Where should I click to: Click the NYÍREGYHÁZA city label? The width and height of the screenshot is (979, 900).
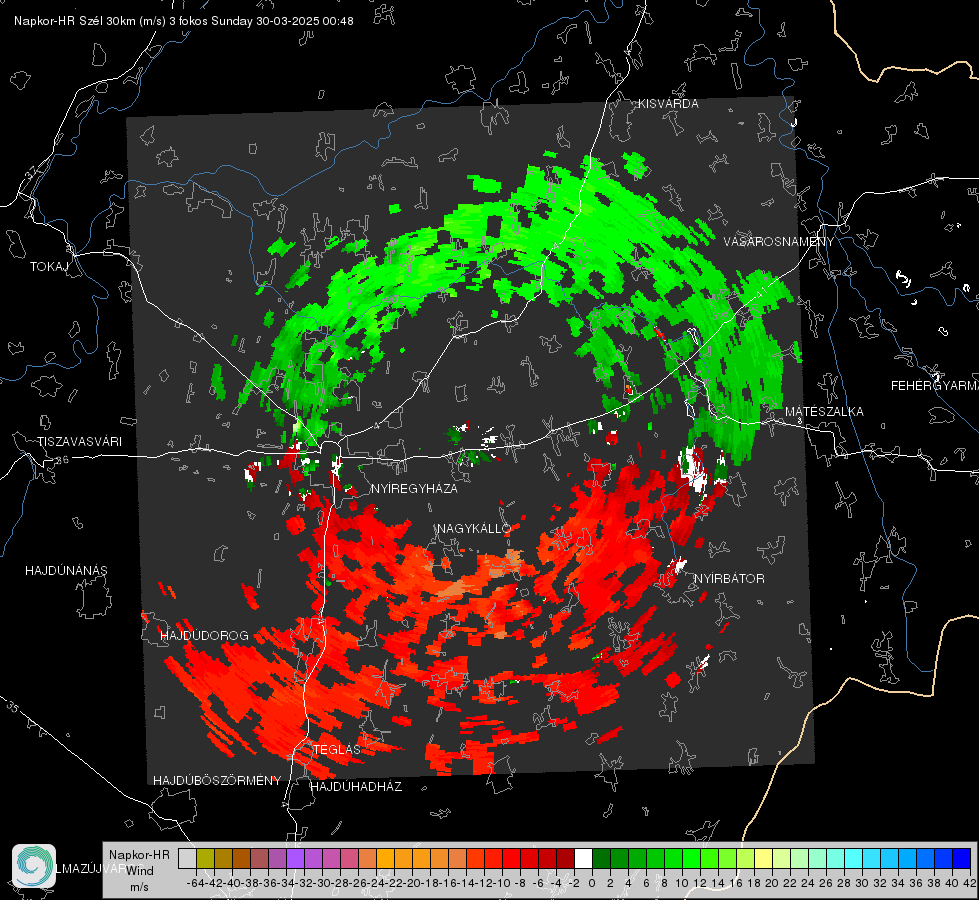(414, 489)
